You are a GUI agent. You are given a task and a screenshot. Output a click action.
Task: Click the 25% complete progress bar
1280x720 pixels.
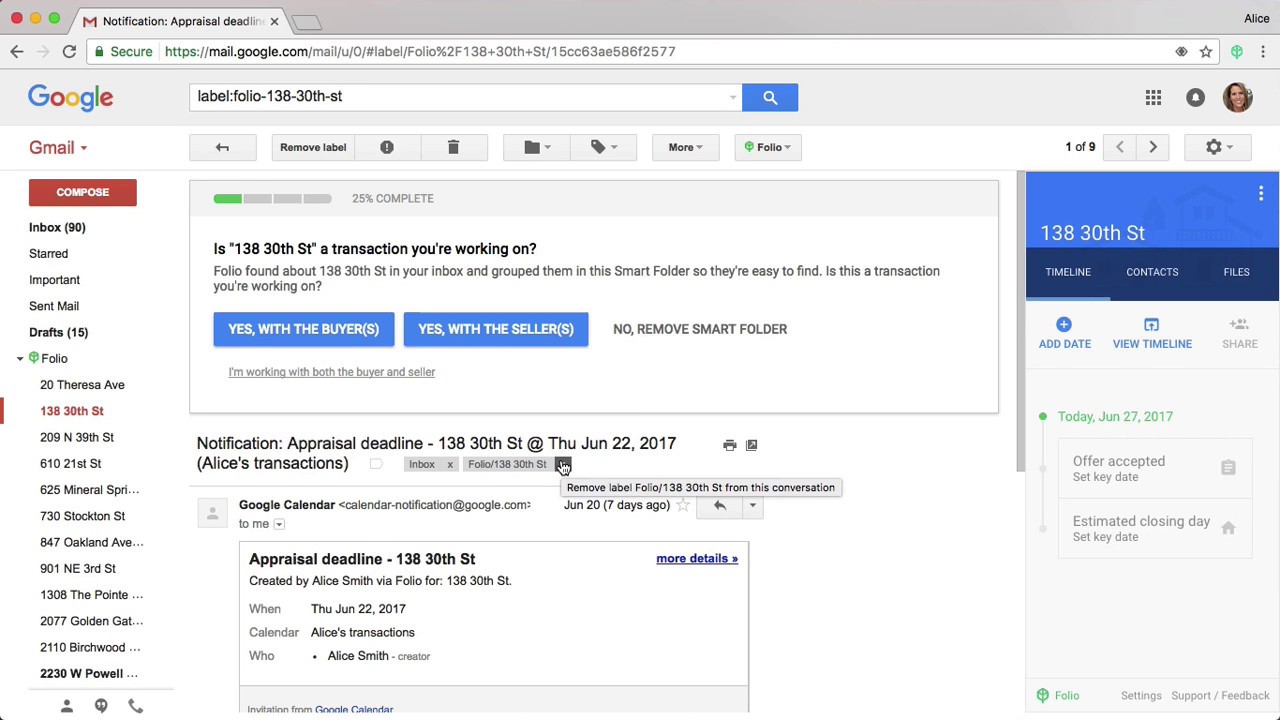pos(272,198)
